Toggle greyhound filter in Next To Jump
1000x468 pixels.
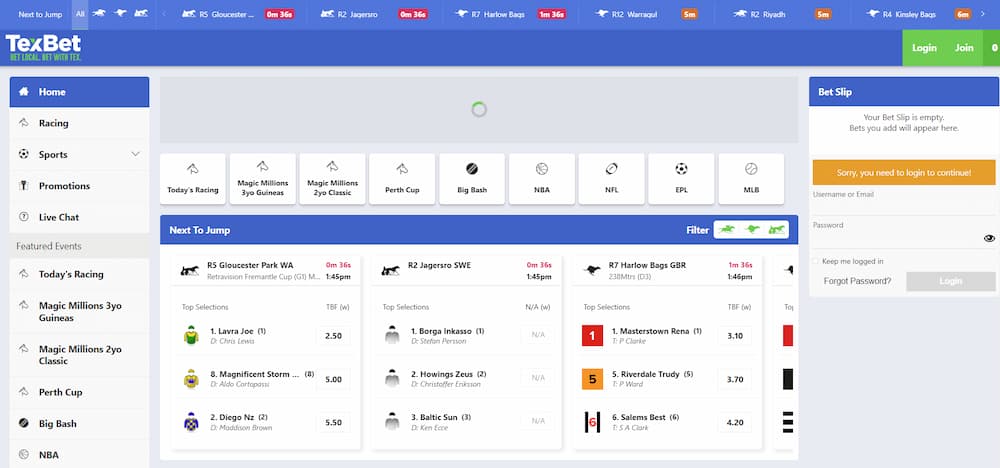(753, 230)
